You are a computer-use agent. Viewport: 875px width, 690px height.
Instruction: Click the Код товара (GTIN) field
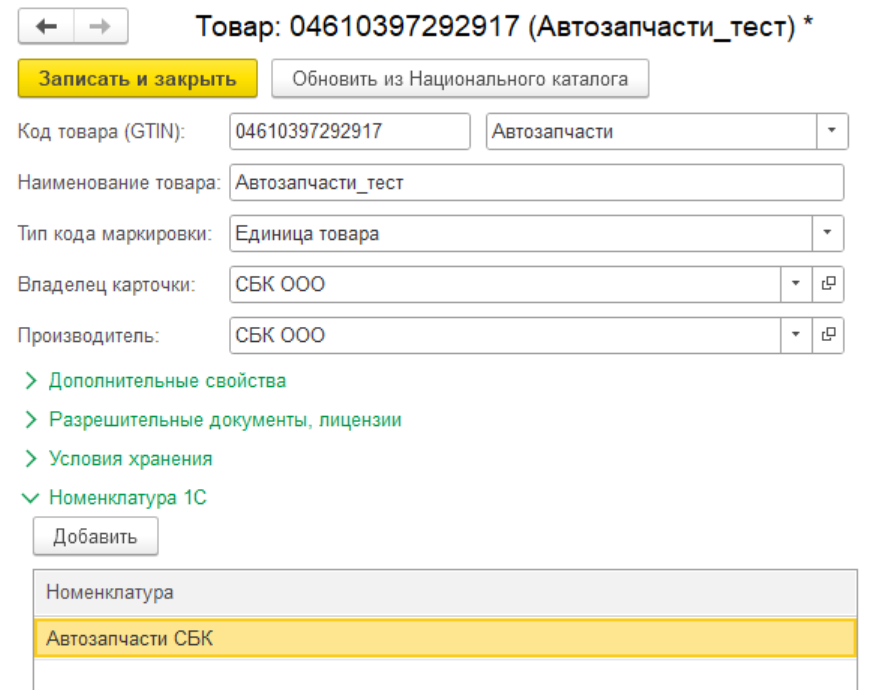point(348,131)
